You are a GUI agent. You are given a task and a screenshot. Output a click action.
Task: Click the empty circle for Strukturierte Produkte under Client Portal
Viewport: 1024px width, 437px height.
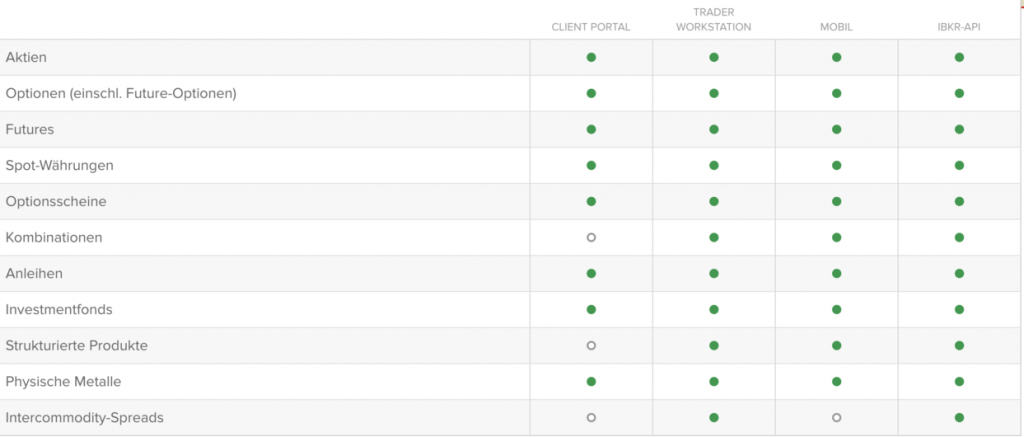(591, 346)
